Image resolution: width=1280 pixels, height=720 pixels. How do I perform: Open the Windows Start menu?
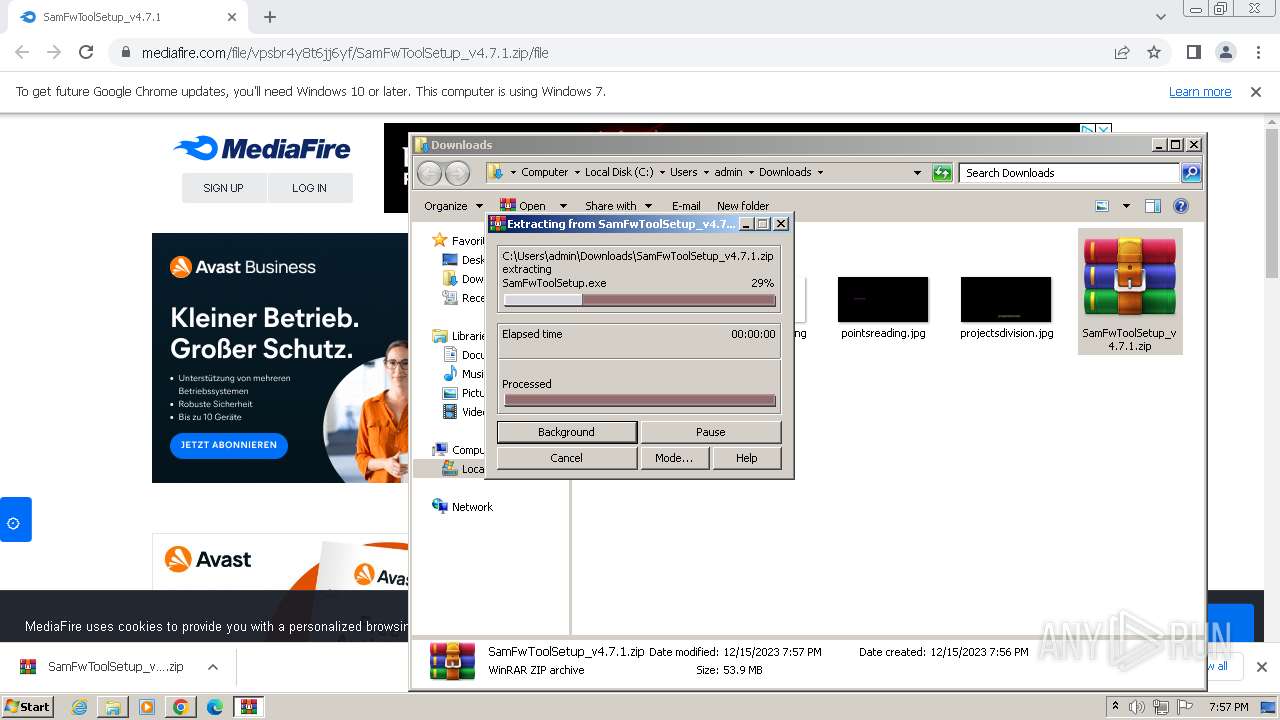pos(27,706)
